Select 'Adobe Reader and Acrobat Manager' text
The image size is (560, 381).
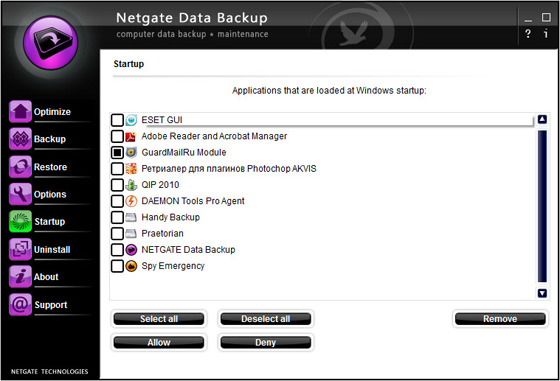coord(214,136)
